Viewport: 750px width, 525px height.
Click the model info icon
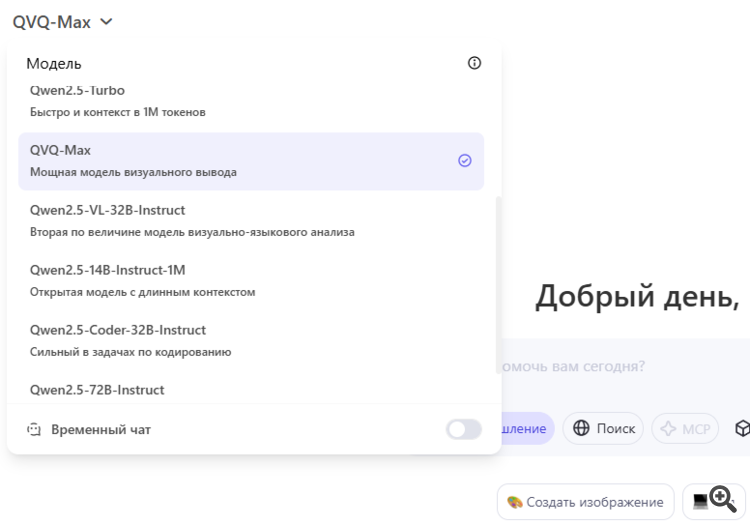coord(474,63)
